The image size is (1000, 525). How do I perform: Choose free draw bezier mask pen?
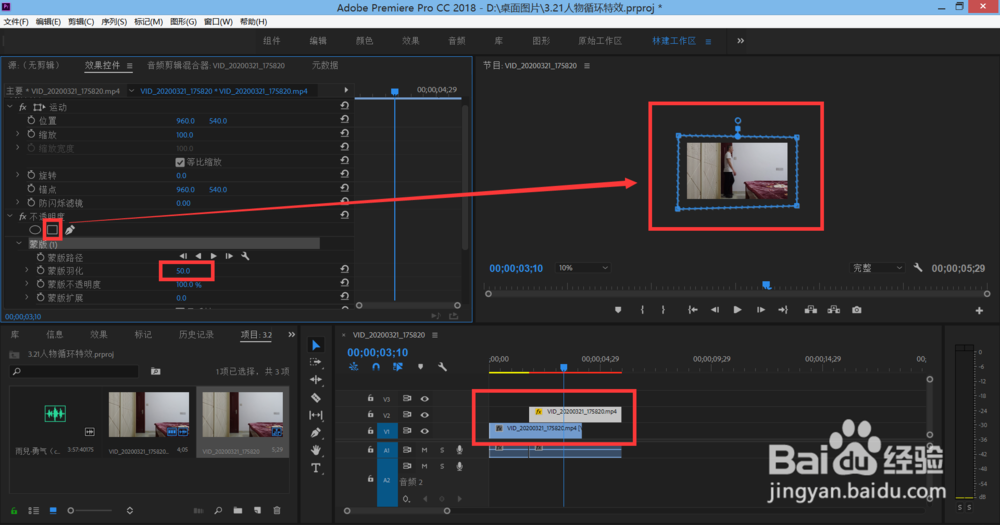(70, 230)
